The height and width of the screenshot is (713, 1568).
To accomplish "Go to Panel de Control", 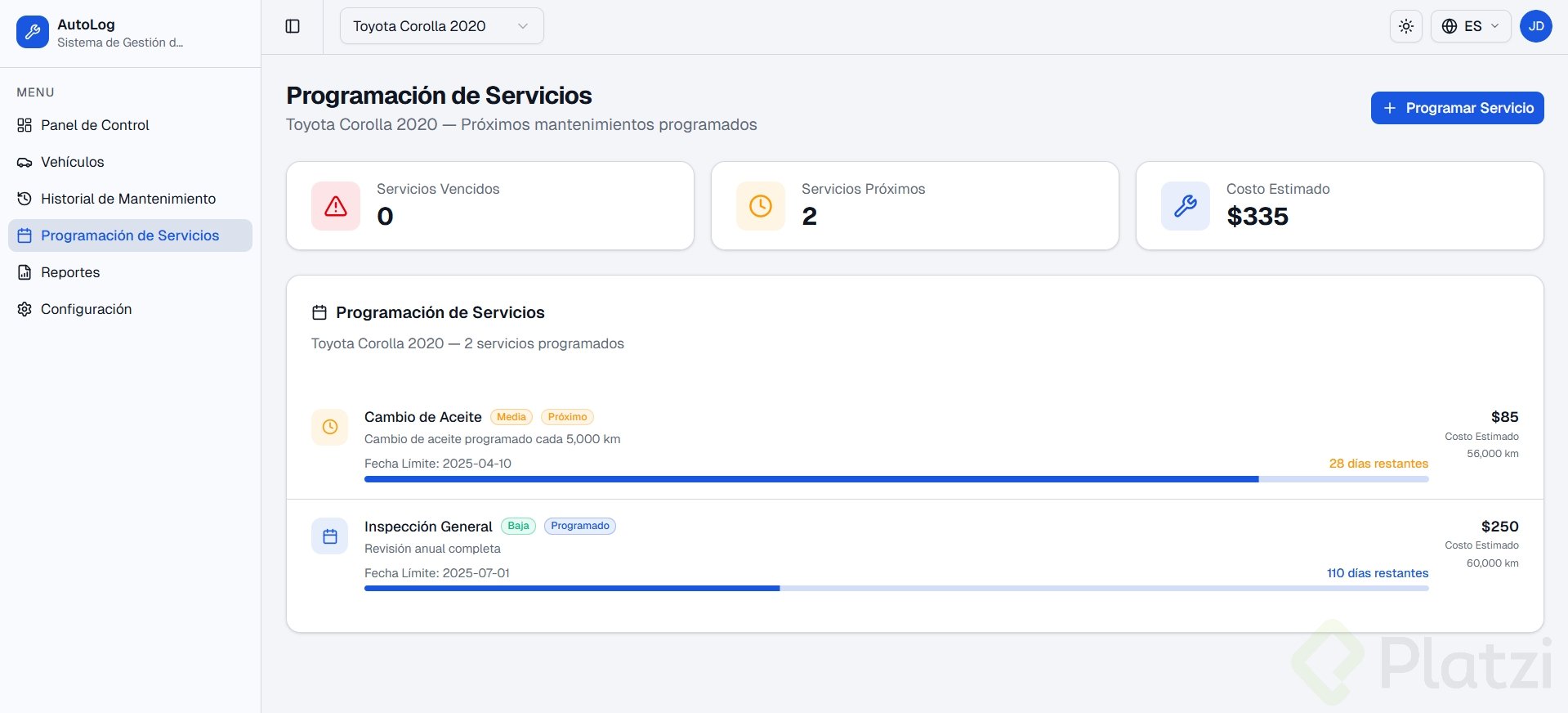I will 95,125.
